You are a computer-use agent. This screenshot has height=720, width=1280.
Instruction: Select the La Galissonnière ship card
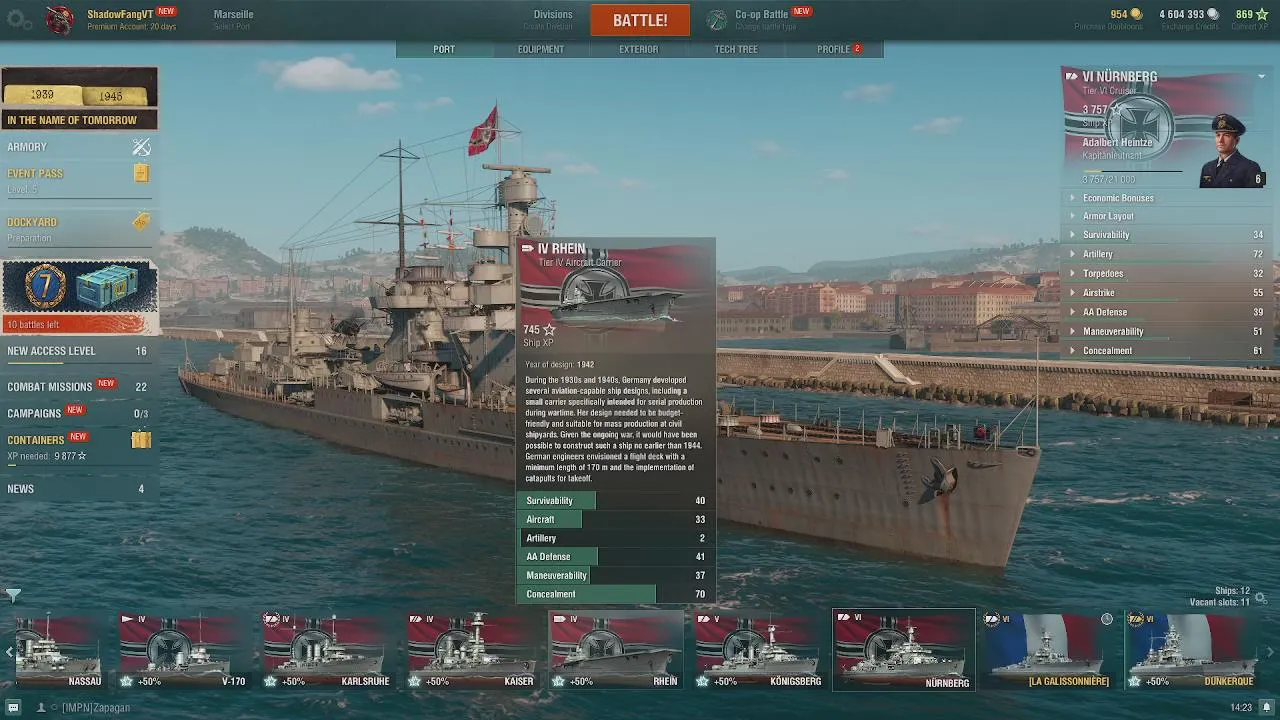point(1047,651)
